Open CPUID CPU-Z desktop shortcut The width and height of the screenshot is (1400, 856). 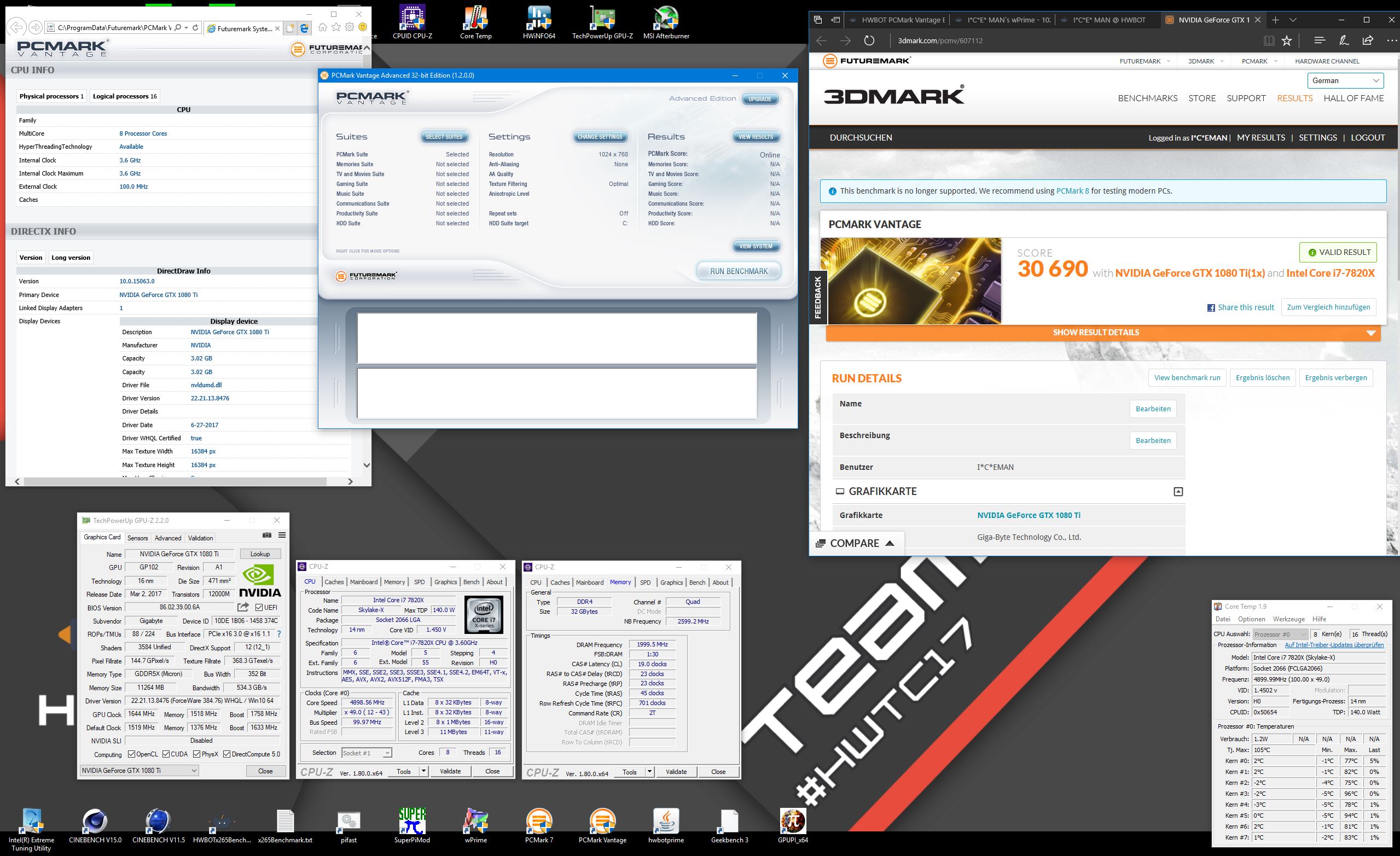tap(412, 21)
